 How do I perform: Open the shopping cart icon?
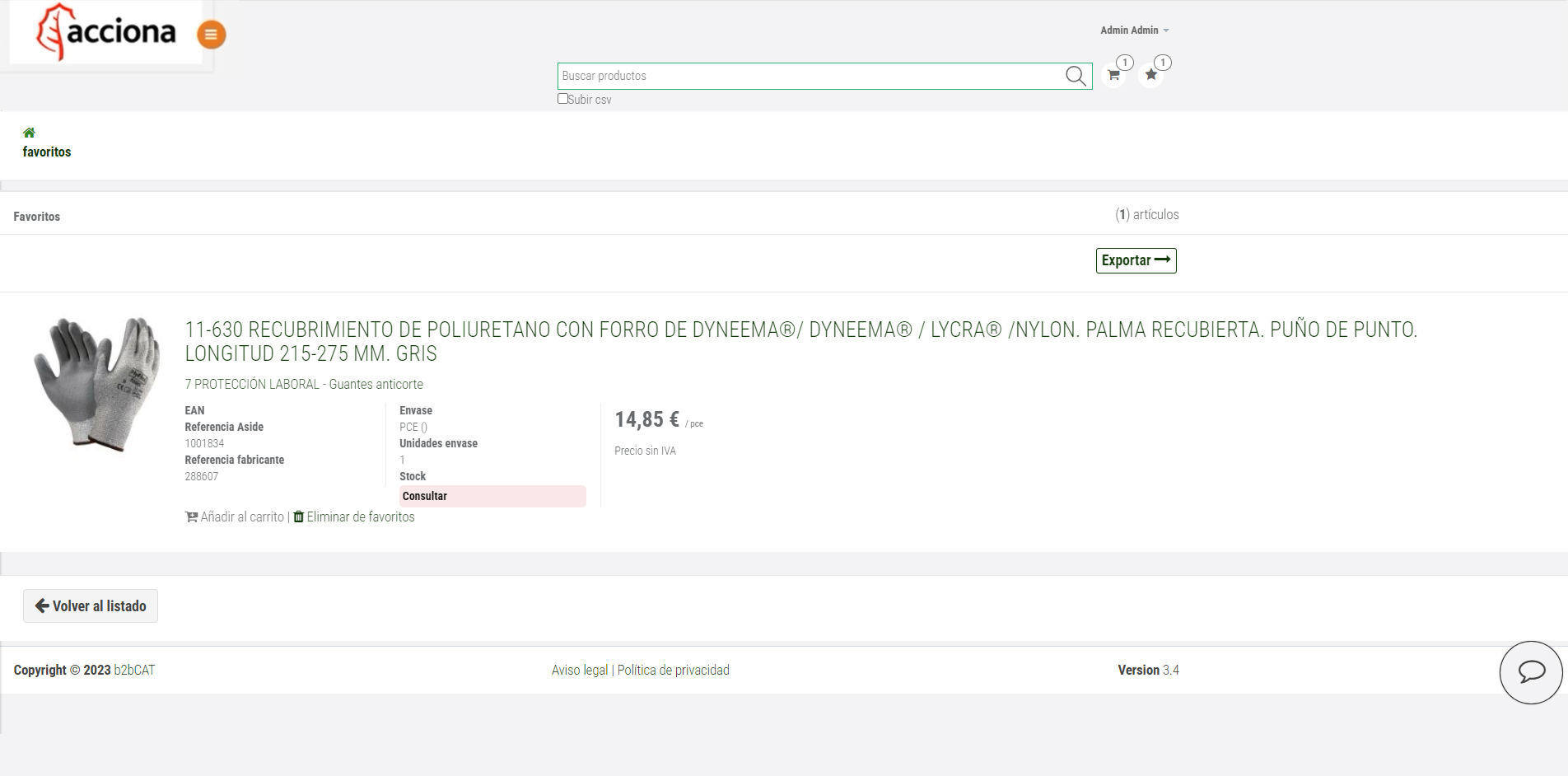pyautogui.click(x=1113, y=75)
